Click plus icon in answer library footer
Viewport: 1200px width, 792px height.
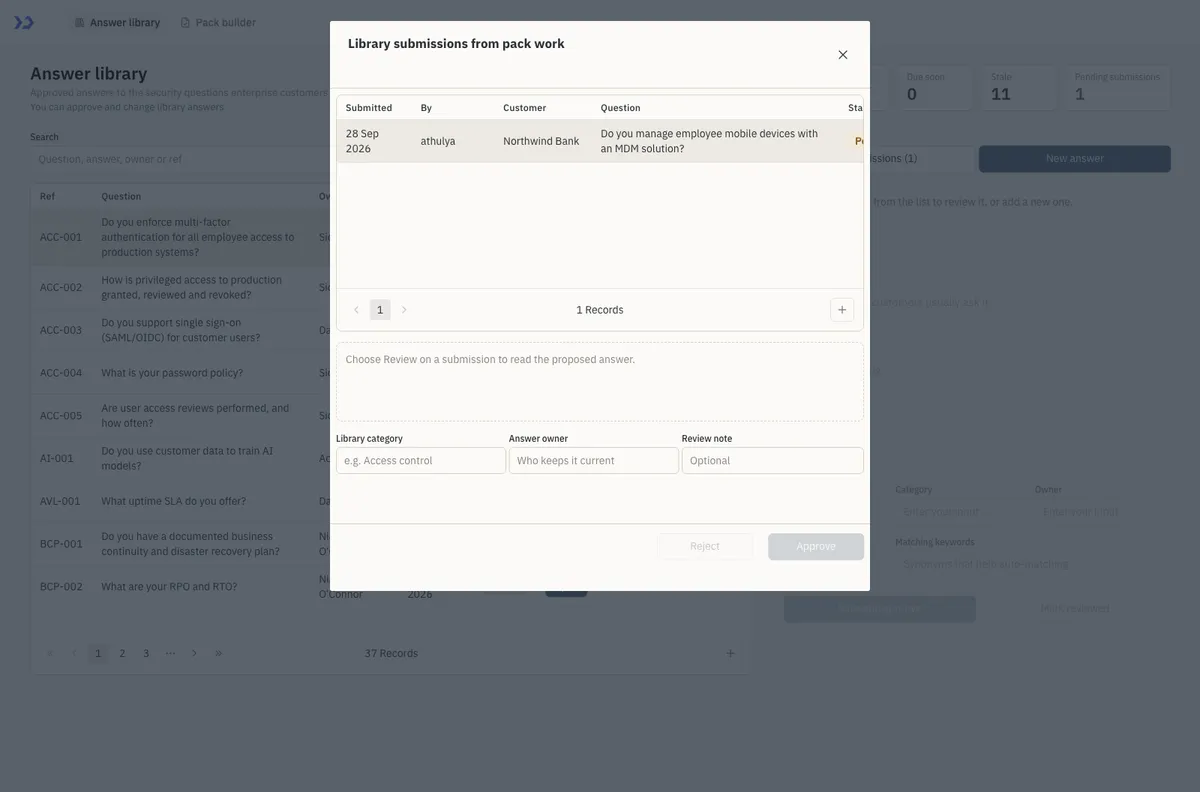pos(730,654)
